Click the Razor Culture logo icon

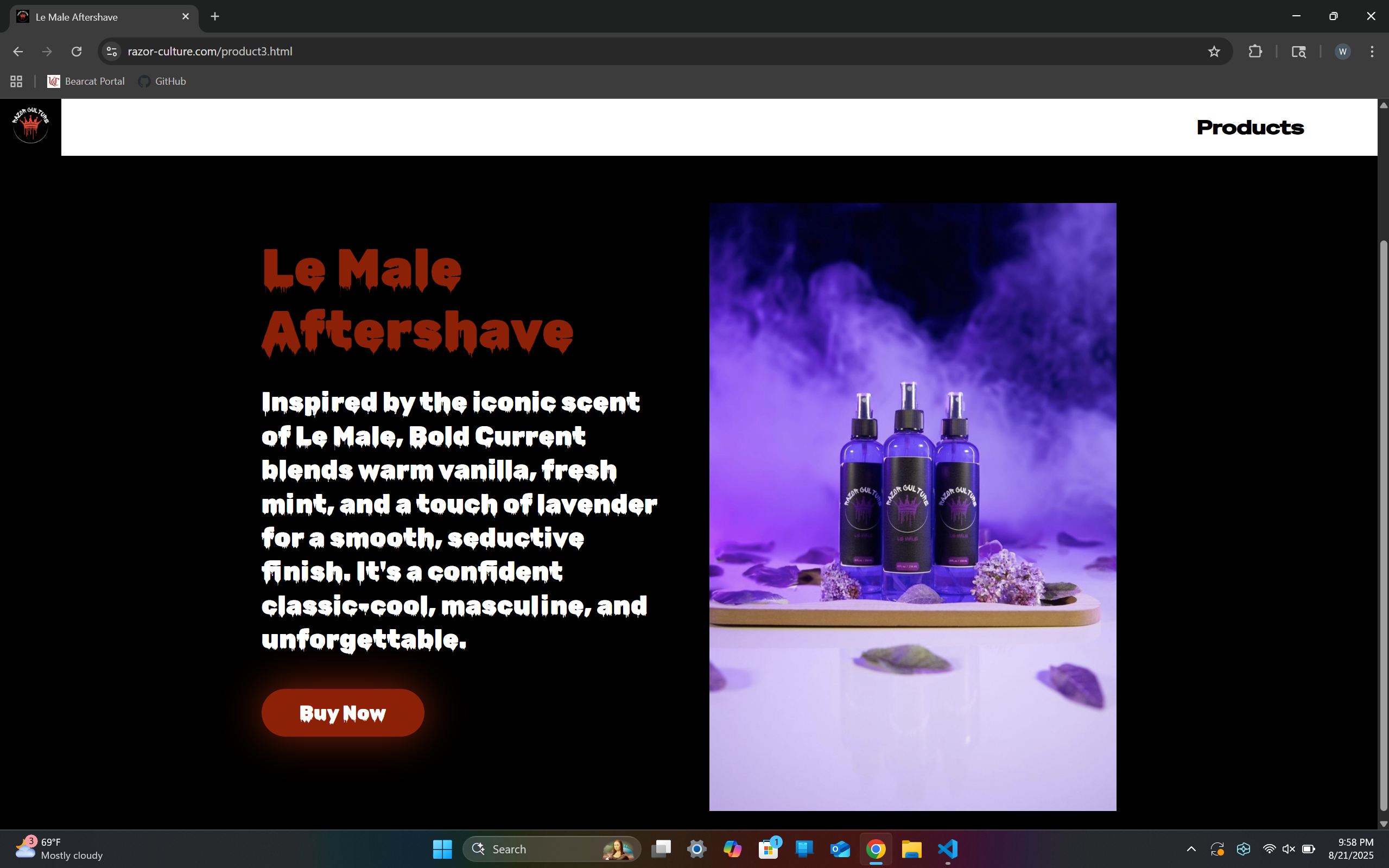coord(30,125)
